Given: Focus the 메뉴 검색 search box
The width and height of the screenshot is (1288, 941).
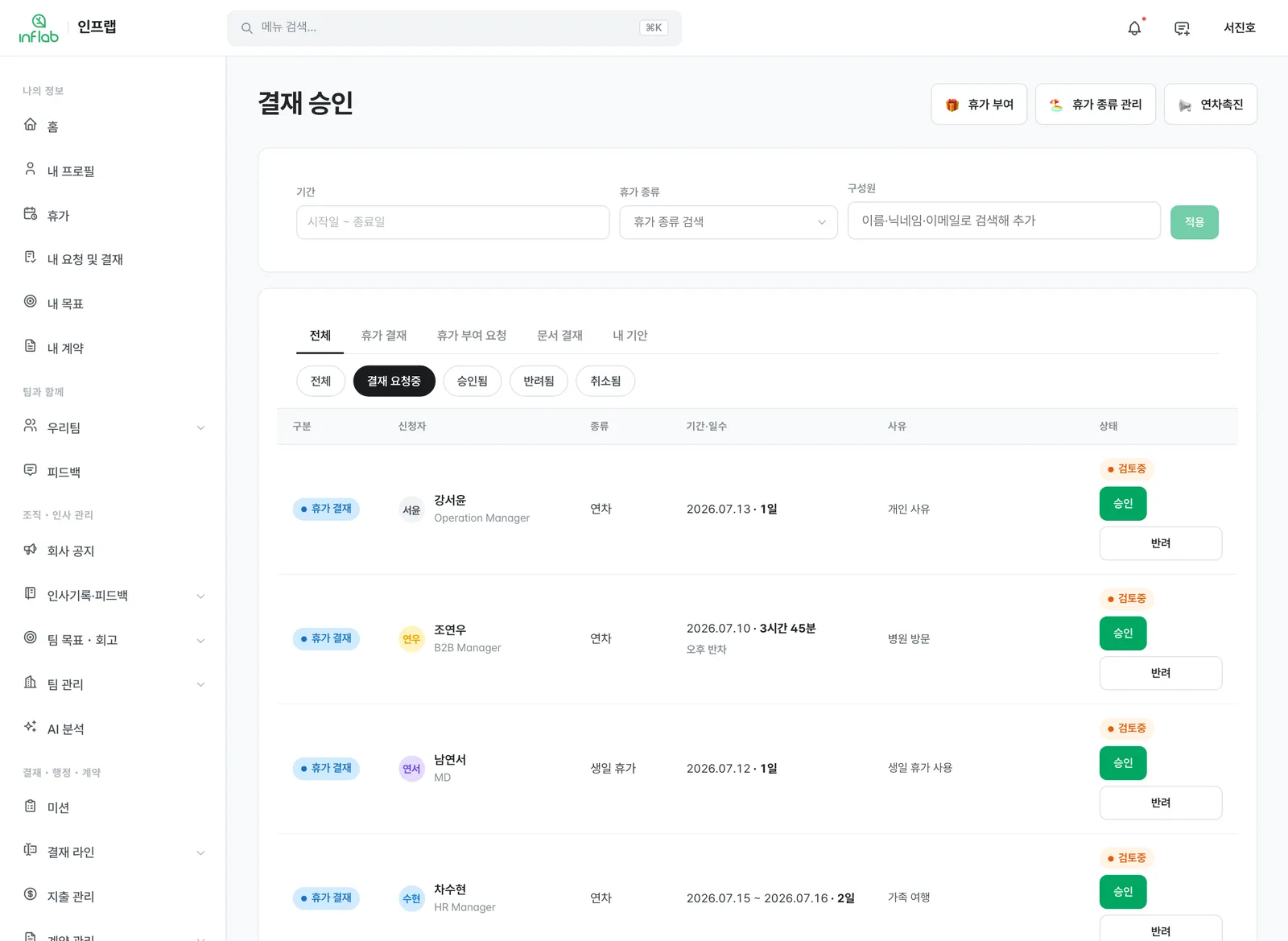Looking at the screenshot, I should click(x=454, y=28).
